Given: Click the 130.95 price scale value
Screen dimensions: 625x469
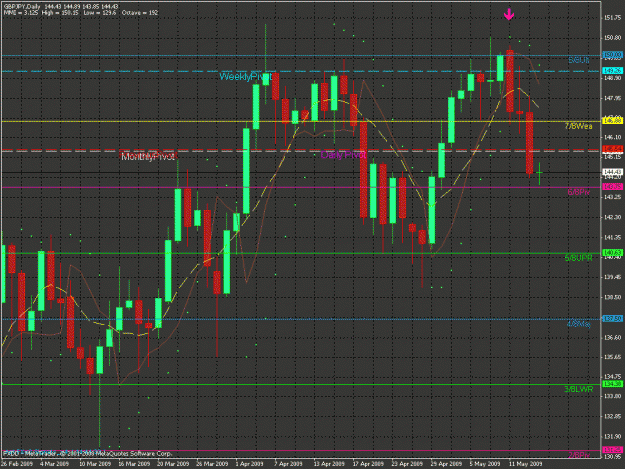Looking at the screenshot, I should (x=613, y=457).
